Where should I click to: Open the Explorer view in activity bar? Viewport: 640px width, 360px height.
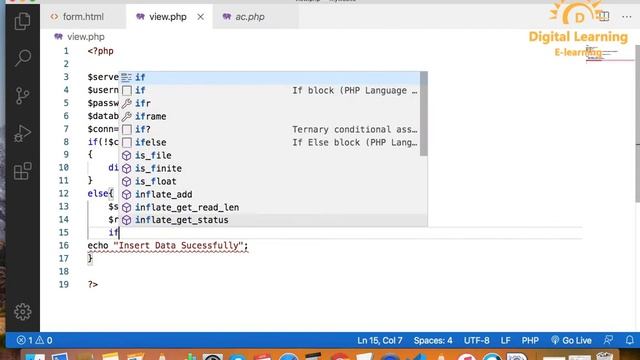click(22, 21)
